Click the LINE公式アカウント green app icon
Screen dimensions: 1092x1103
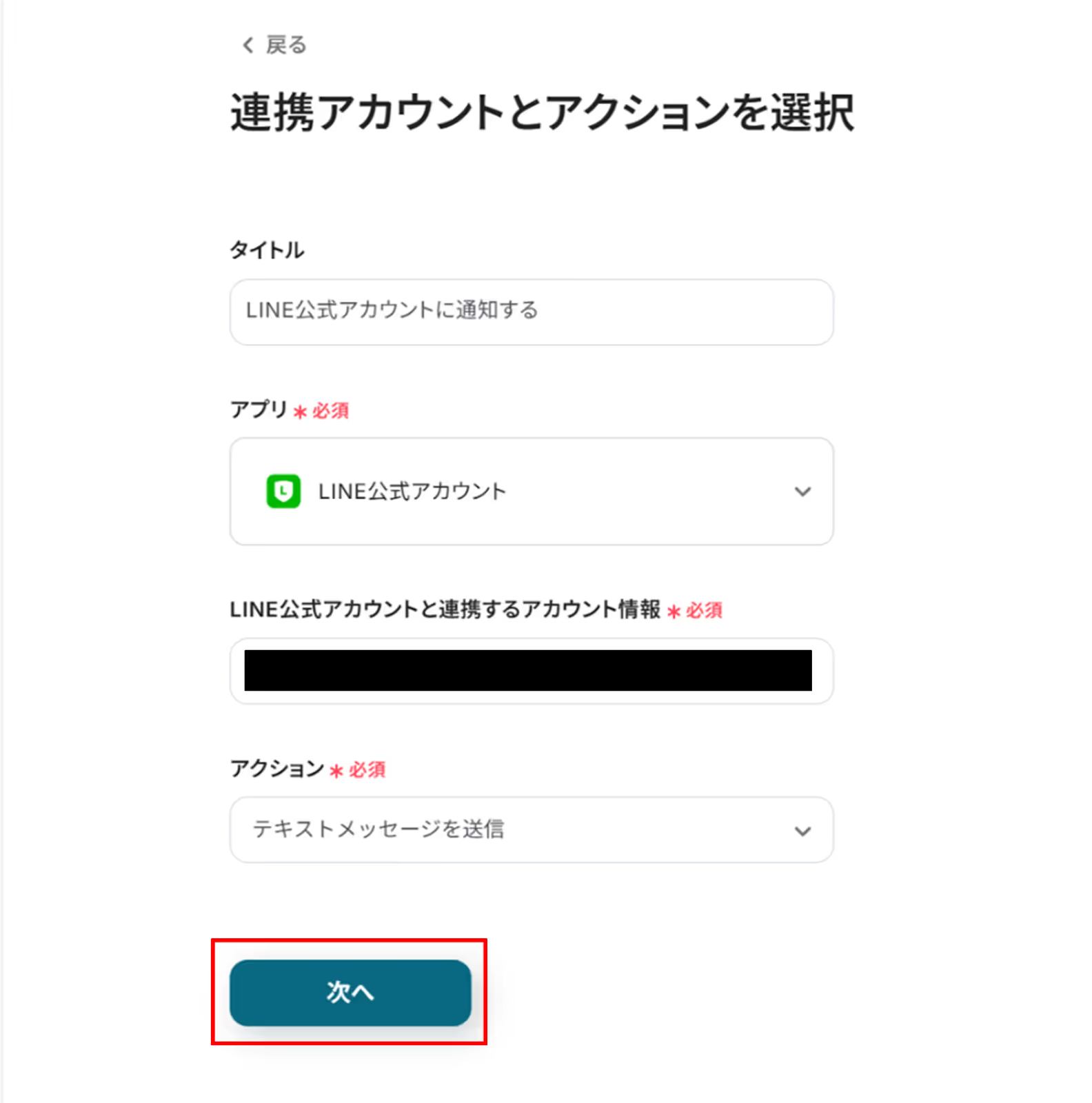click(x=283, y=492)
